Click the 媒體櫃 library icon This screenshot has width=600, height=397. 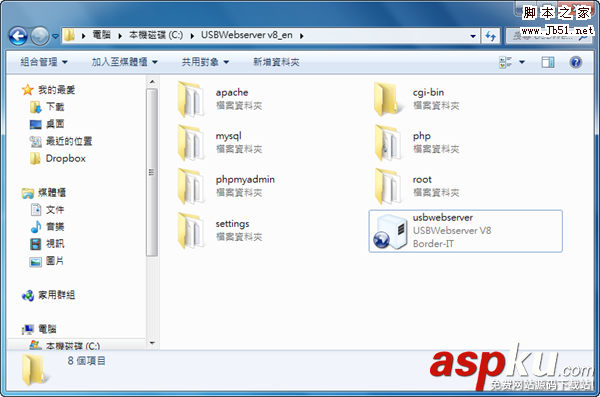point(28,193)
